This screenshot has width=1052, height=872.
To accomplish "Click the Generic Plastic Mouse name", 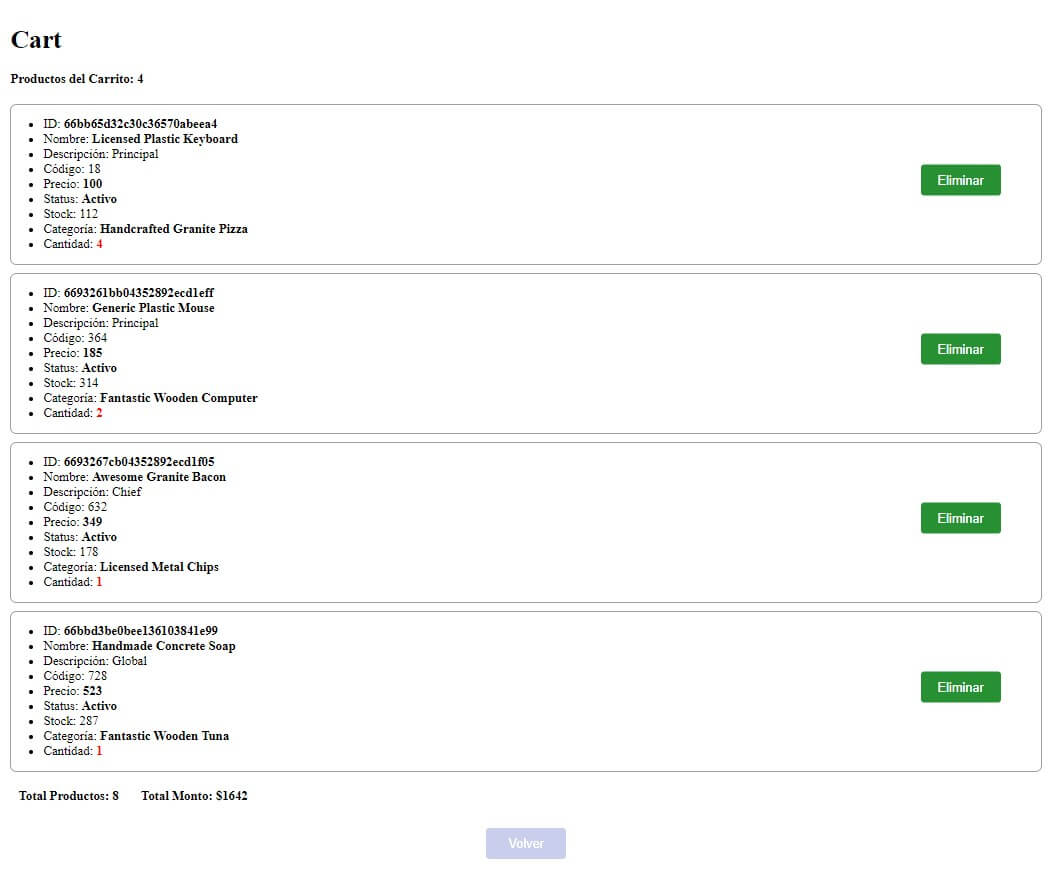I will pyautogui.click(x=153, y=308).
